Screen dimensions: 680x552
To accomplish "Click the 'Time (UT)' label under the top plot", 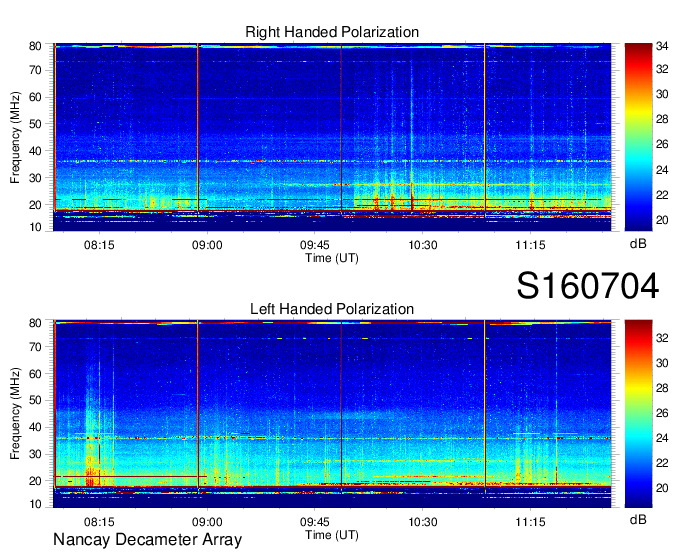I will [x=332, y=258].
